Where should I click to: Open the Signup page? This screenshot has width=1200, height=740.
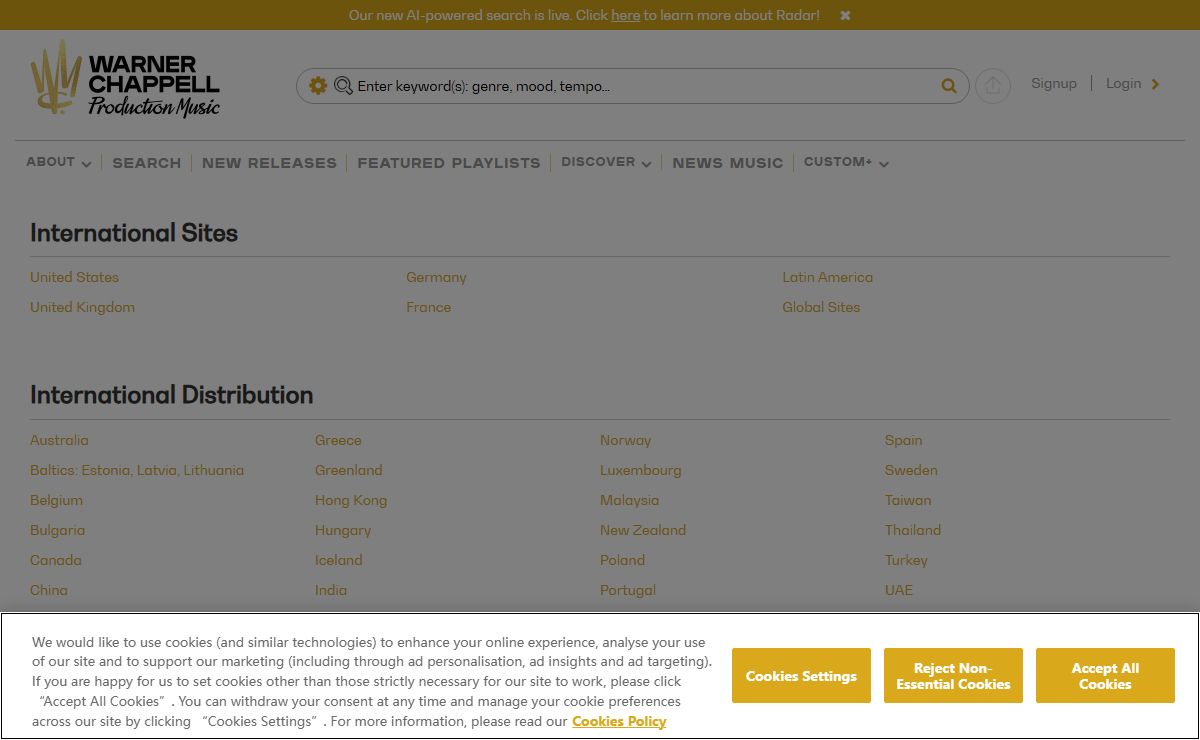pos(1054,84)
